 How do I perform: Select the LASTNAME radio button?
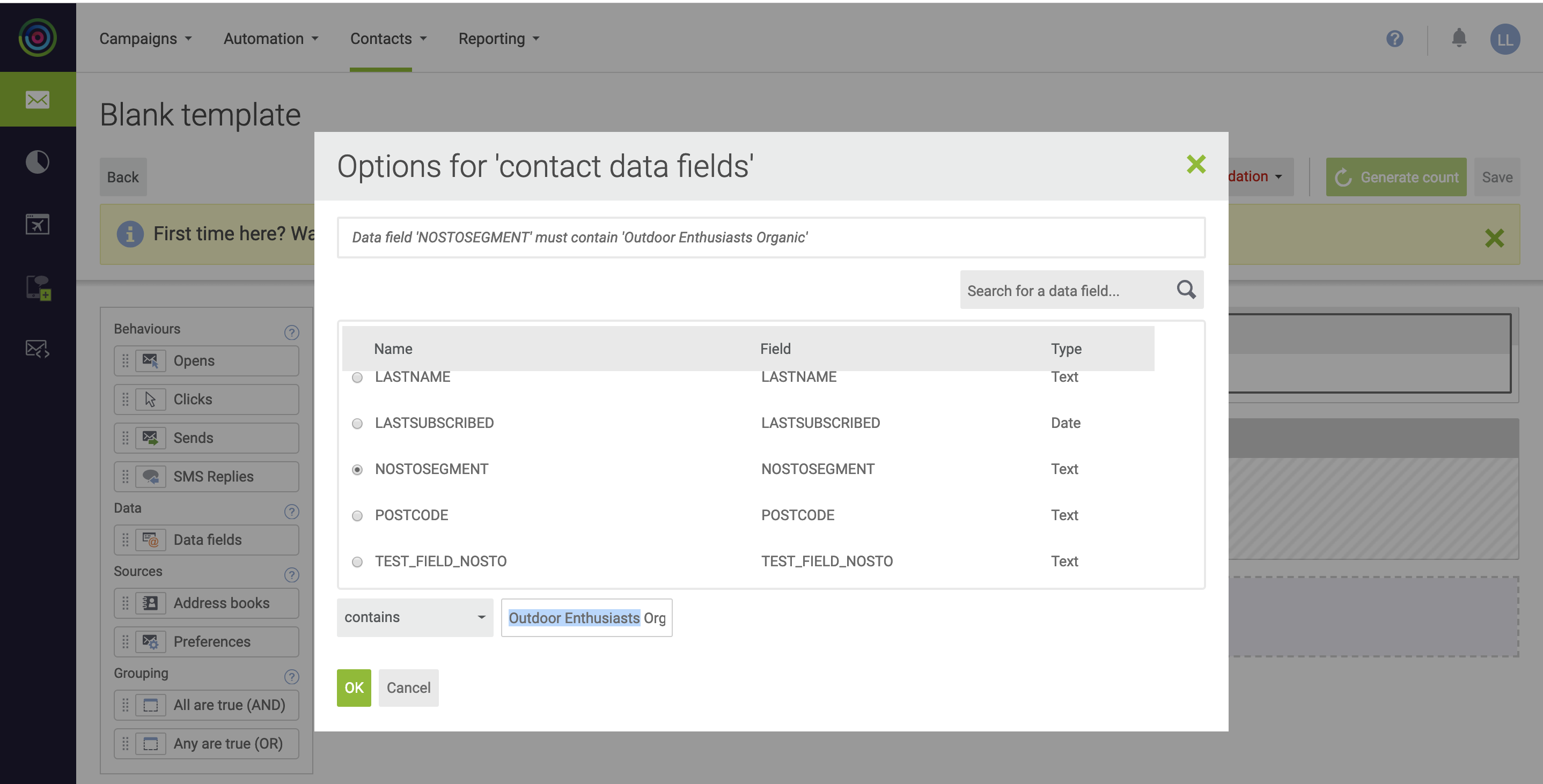click(357, 378)
